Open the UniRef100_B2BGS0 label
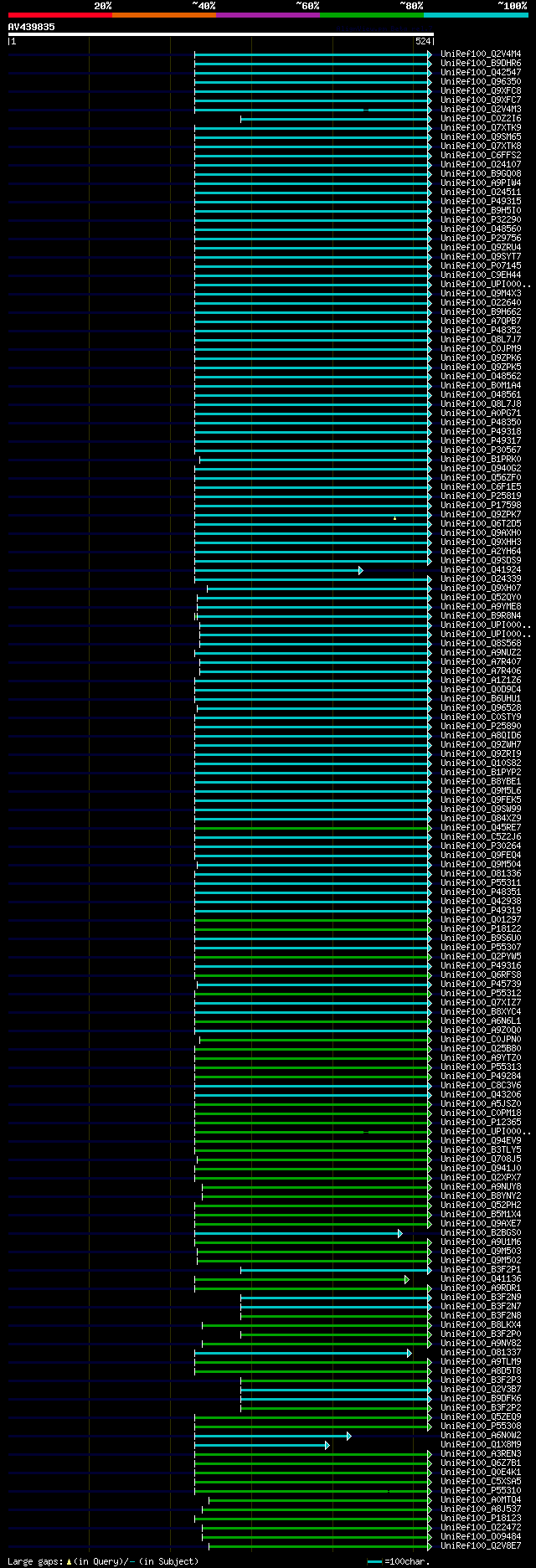The image size is (536, 1568). click(x=481, y=1232)
